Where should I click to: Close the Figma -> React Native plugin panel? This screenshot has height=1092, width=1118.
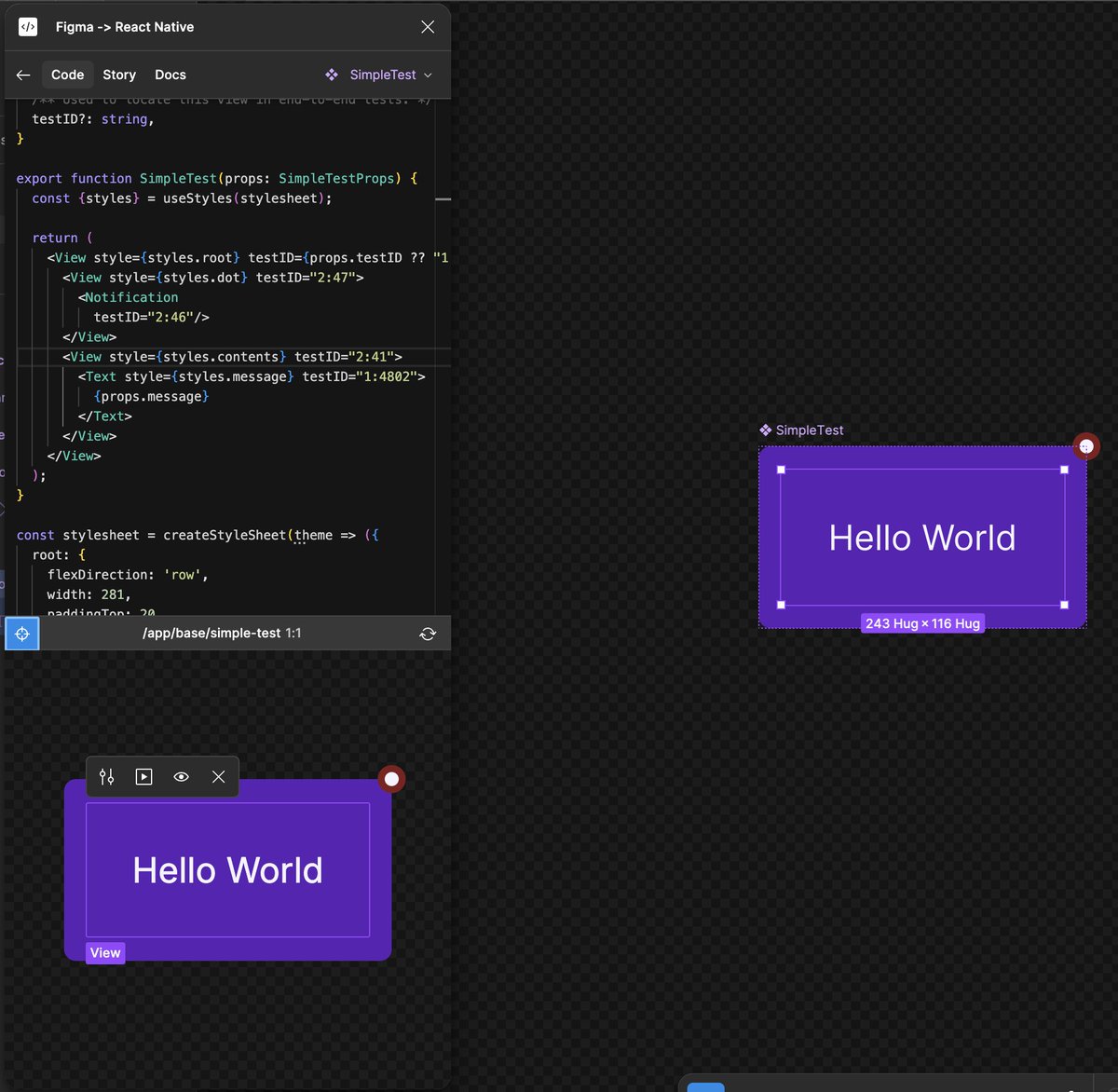pyautogui.click(x=428, y=27)
